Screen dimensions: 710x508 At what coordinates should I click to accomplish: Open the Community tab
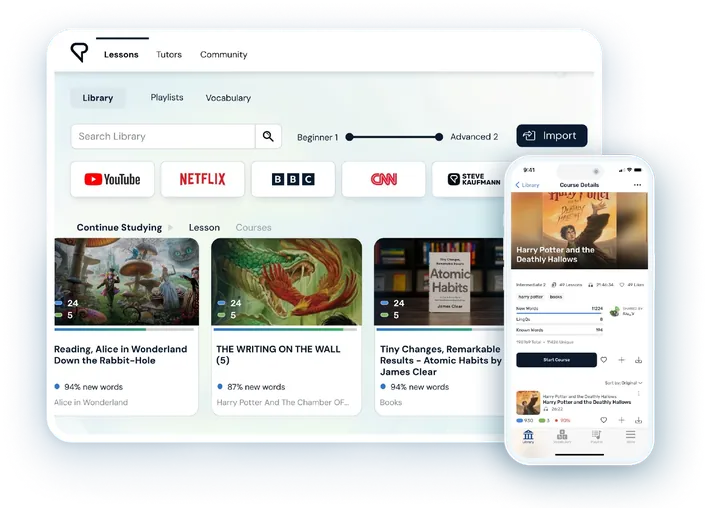pyautogui.click(x=223, y=54)
